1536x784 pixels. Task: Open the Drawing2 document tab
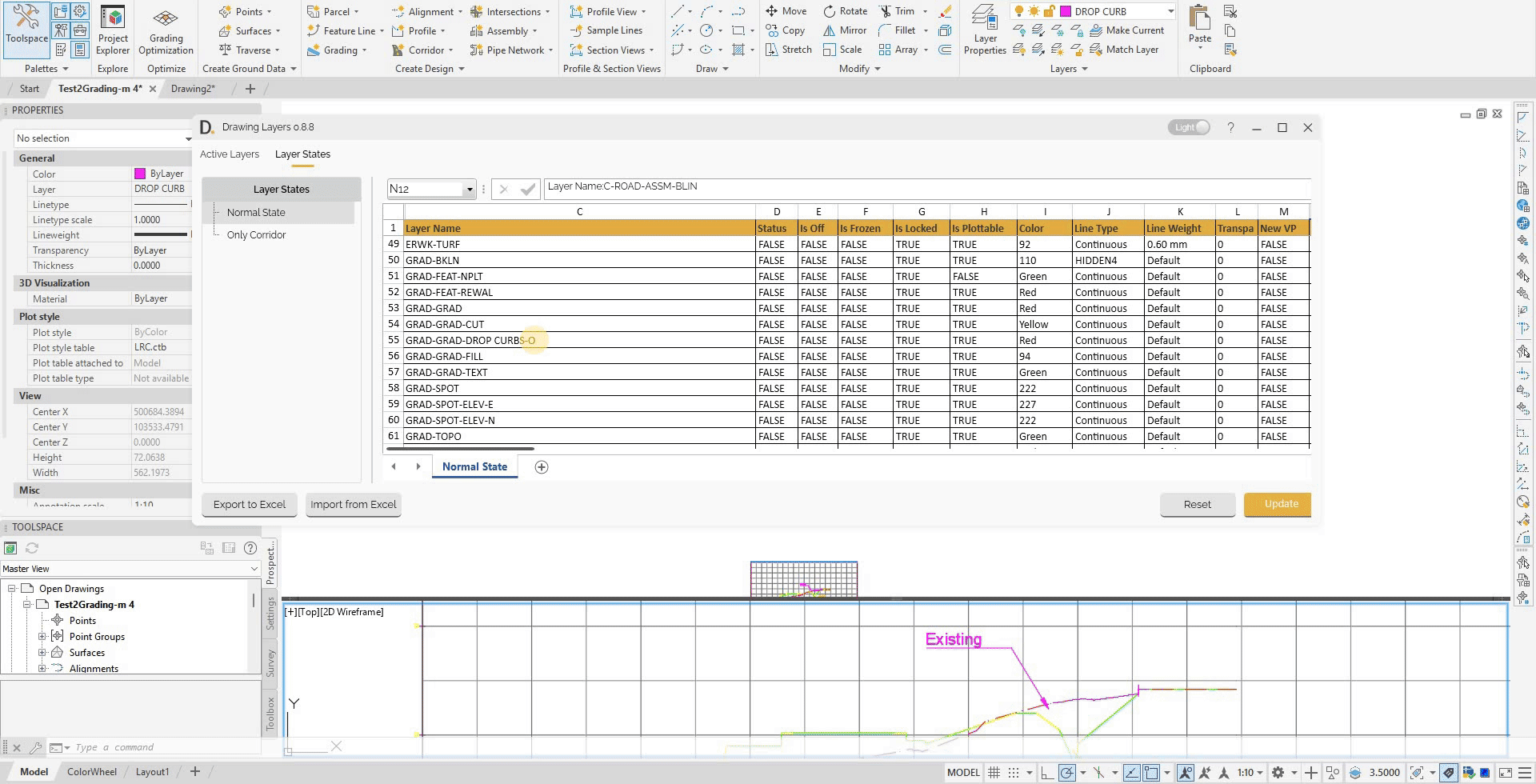(x=192, y=88)
